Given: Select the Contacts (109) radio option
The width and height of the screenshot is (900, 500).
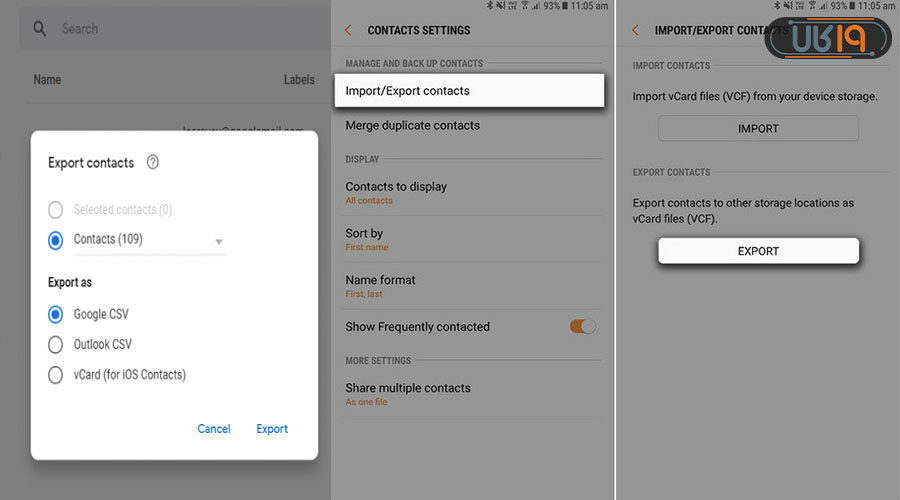Looking at the screenshot, I should pyautogui.click(x=56, y=240).
